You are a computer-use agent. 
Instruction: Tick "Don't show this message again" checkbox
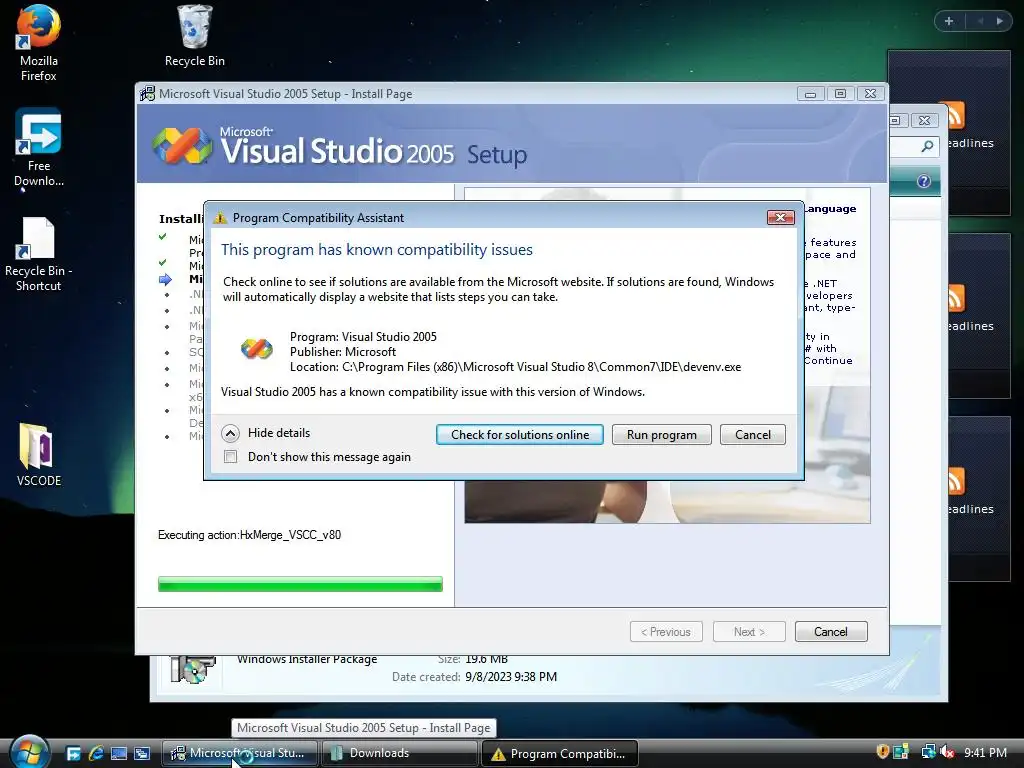click(231, 456)
